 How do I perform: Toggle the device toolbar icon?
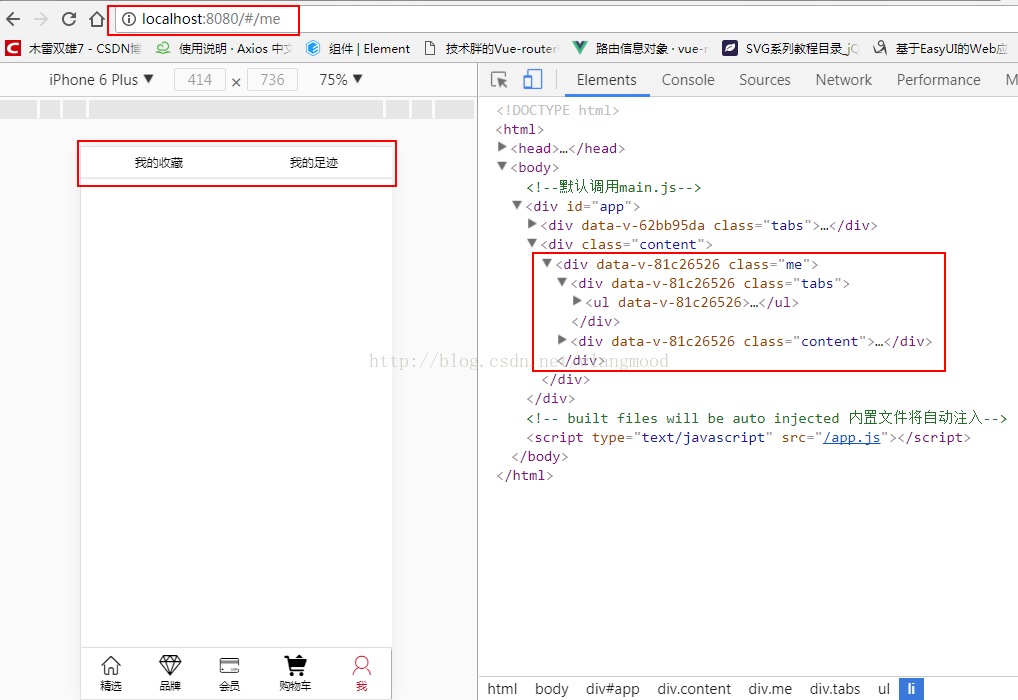point(532,79)
